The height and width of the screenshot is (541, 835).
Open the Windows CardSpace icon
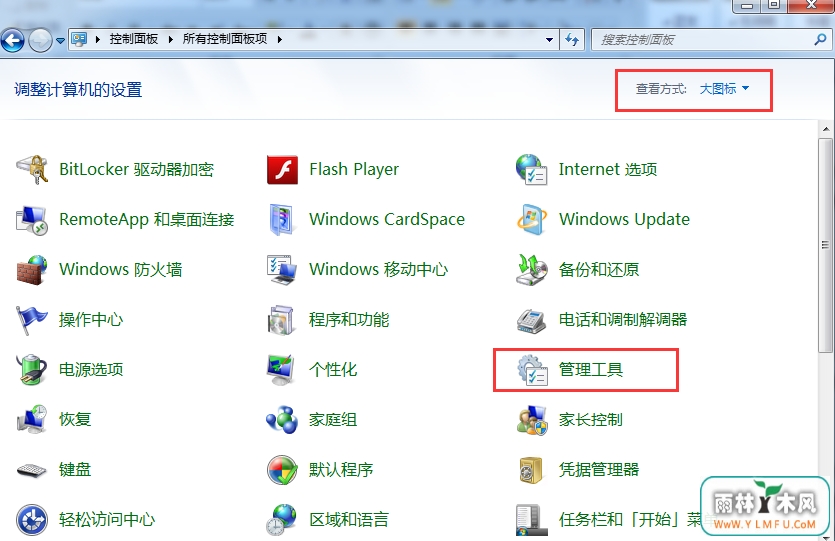[281, 219]
